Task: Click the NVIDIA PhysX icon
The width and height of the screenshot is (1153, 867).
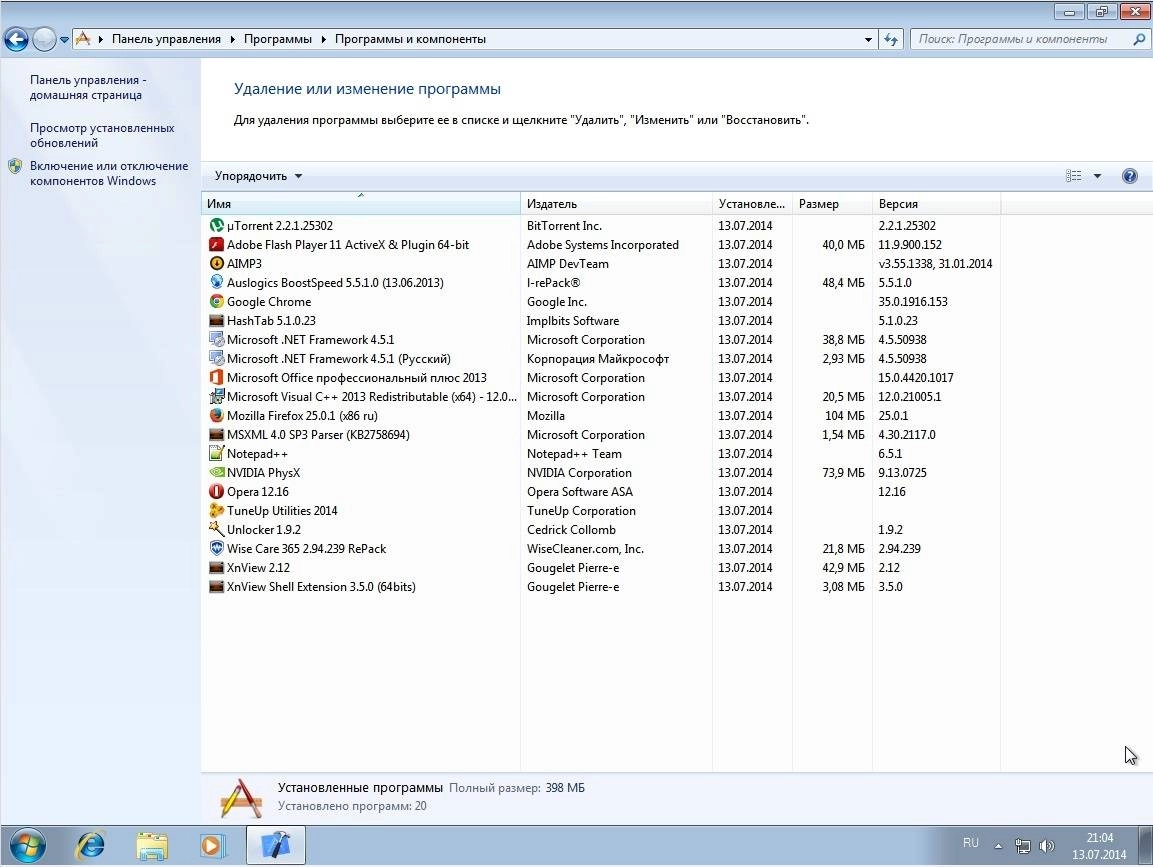Action: [x=216, y=473]
